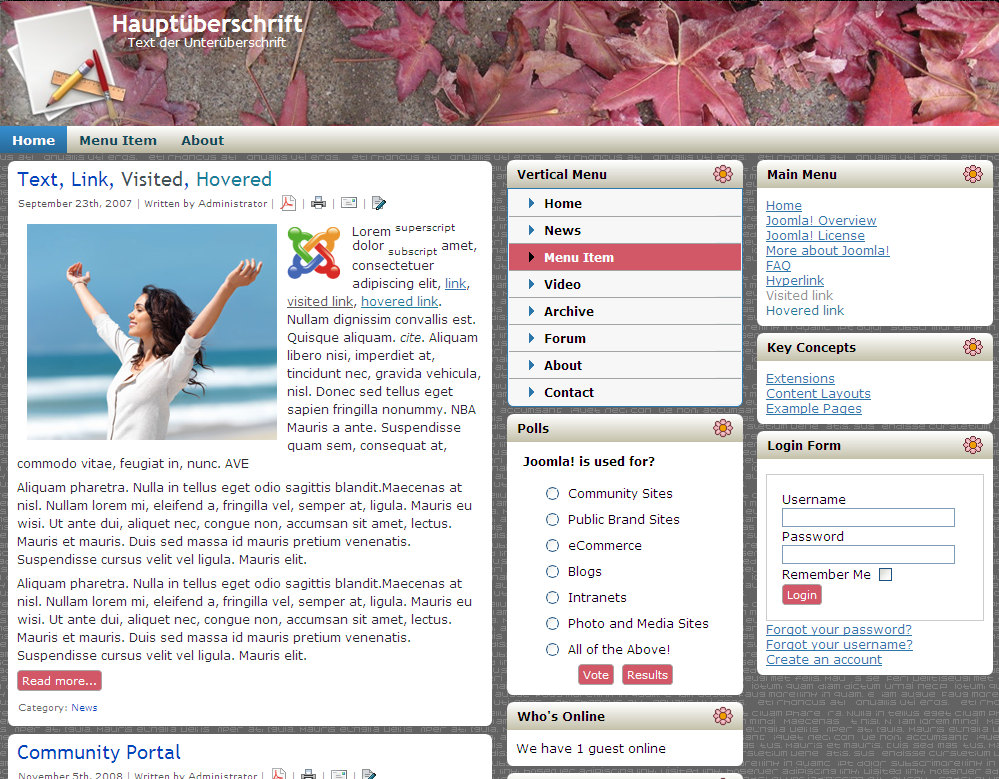Open the Forgot your username? link
Image resolution: width=999 pixels, height=779 pixels.
pos(839,645)
